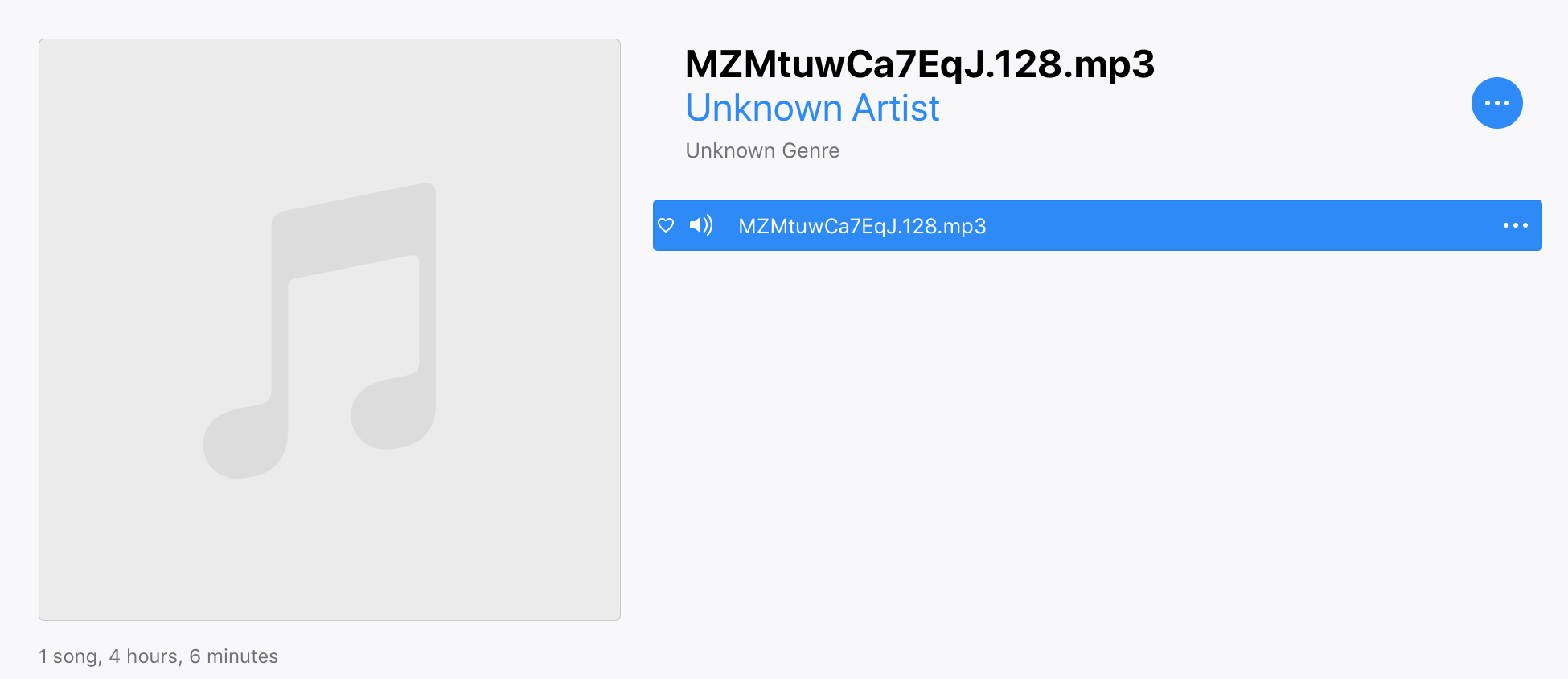
Task: Toggle the favorite heart on the playing track
Action: click(x=666, y=225)
